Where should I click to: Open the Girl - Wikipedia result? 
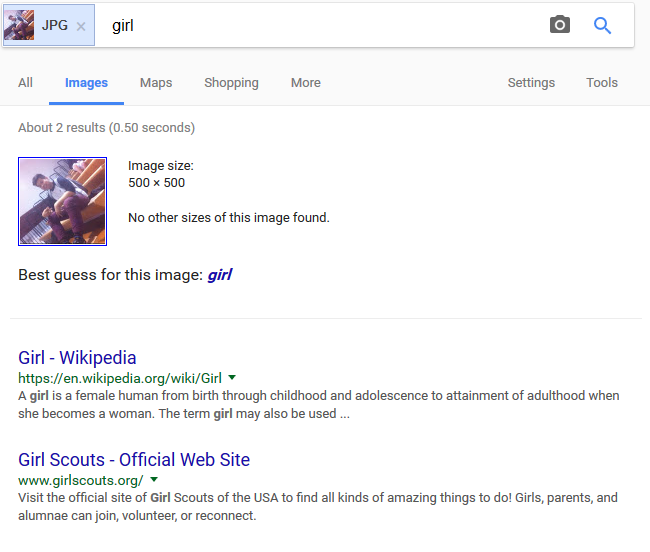77,358
